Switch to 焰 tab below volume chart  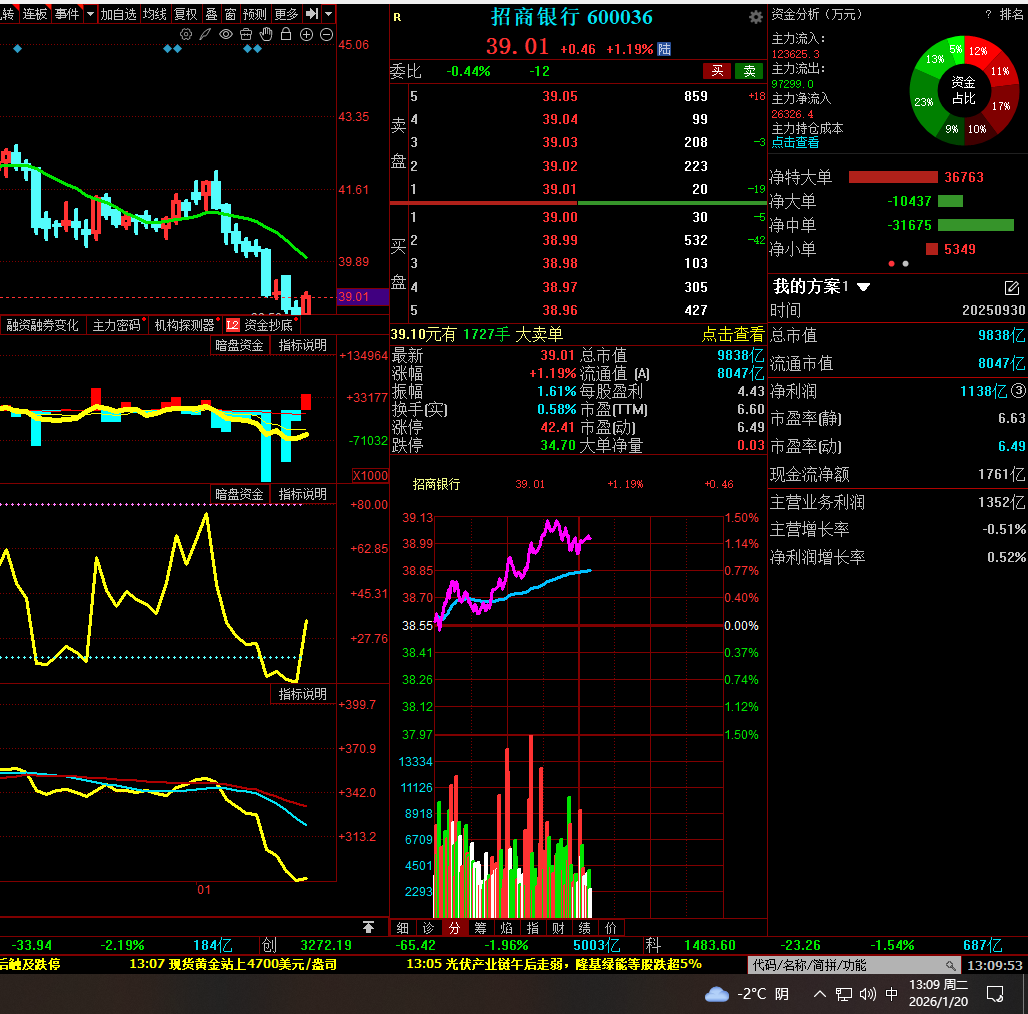506,927
